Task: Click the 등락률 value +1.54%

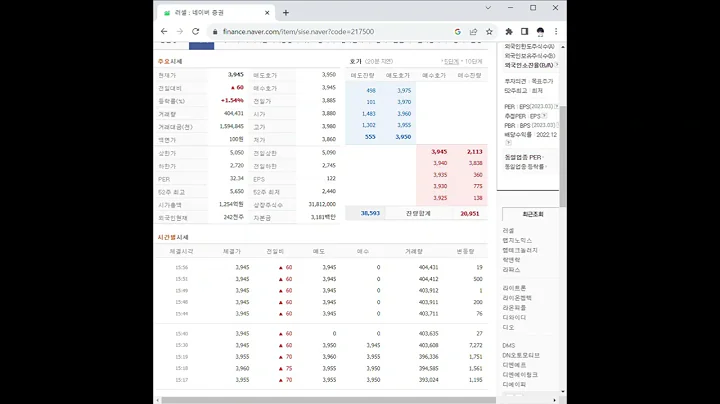Action: pyautogui.click(x=232, y=101)
